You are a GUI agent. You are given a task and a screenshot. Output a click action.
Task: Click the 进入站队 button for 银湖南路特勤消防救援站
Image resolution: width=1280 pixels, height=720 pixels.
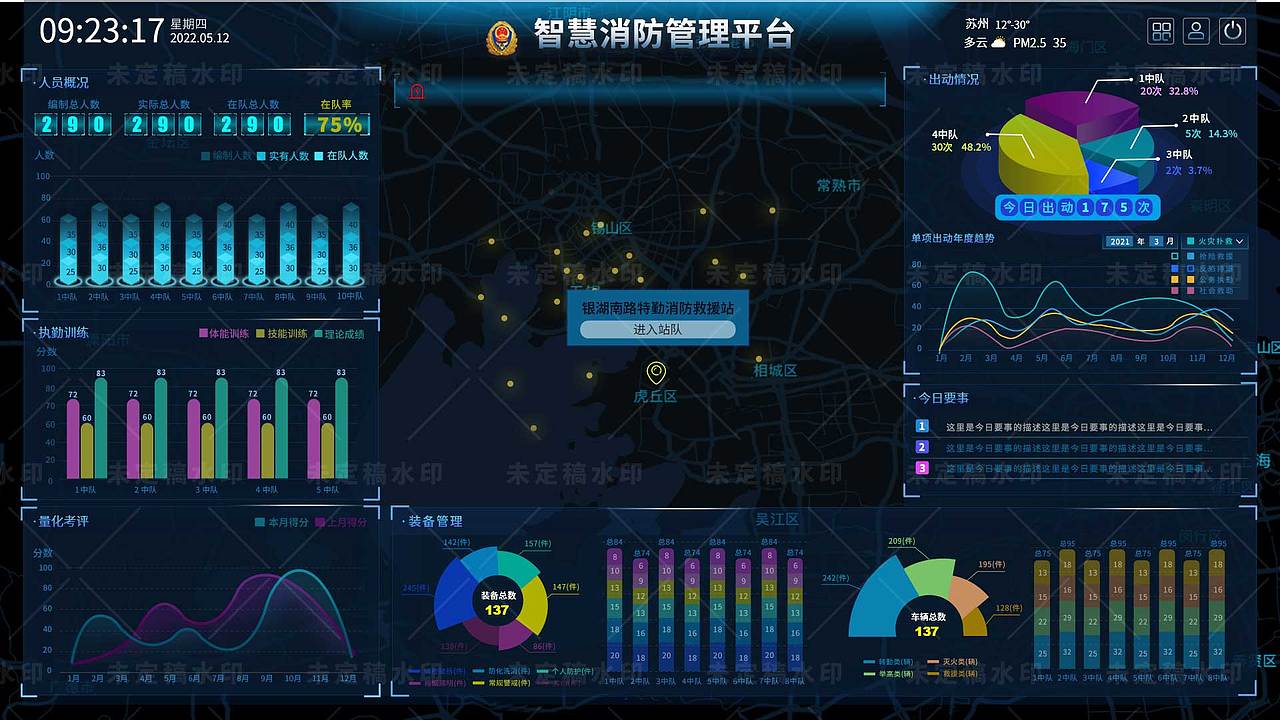click(657, 330)
